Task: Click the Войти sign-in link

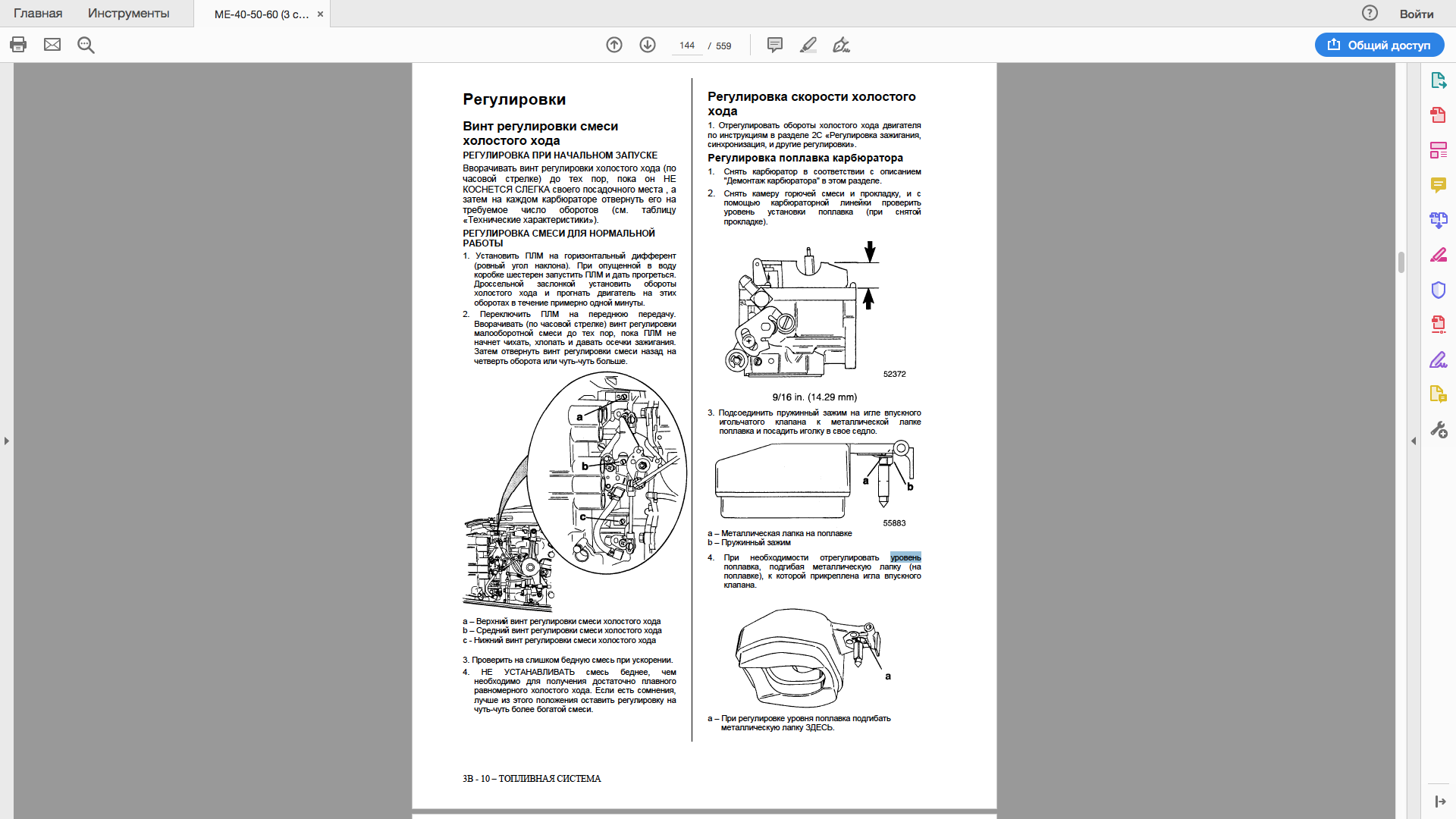Action: coord(1416,14)
